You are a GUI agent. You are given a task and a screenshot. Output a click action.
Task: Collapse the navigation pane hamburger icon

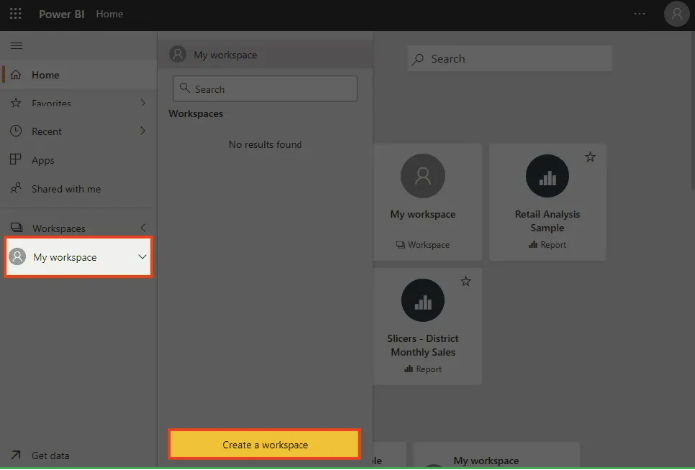coord(16,46)
